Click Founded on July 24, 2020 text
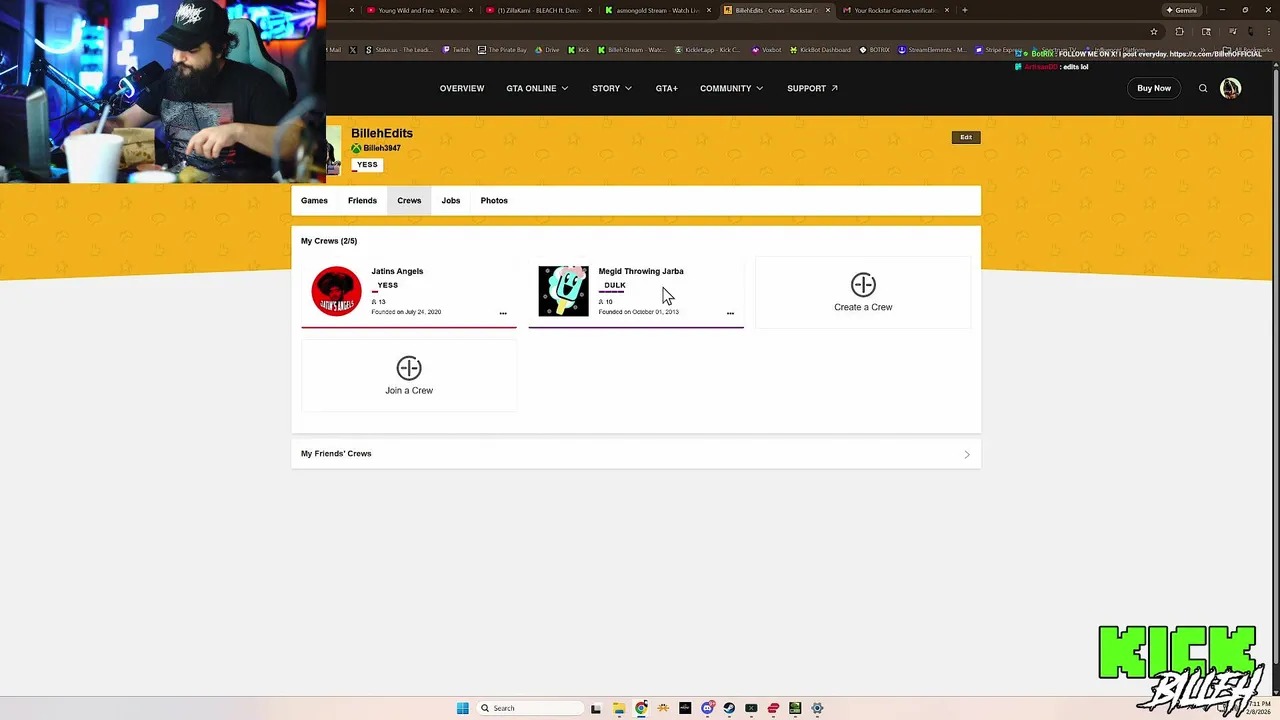The height and width of the screenshot is (720, 1280). (406, 312)
